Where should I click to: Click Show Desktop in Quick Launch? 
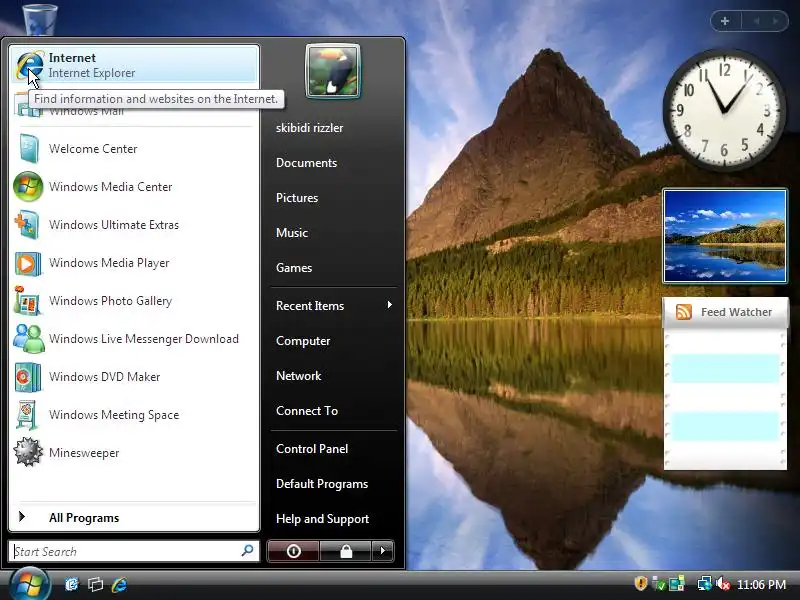[72, 584]
